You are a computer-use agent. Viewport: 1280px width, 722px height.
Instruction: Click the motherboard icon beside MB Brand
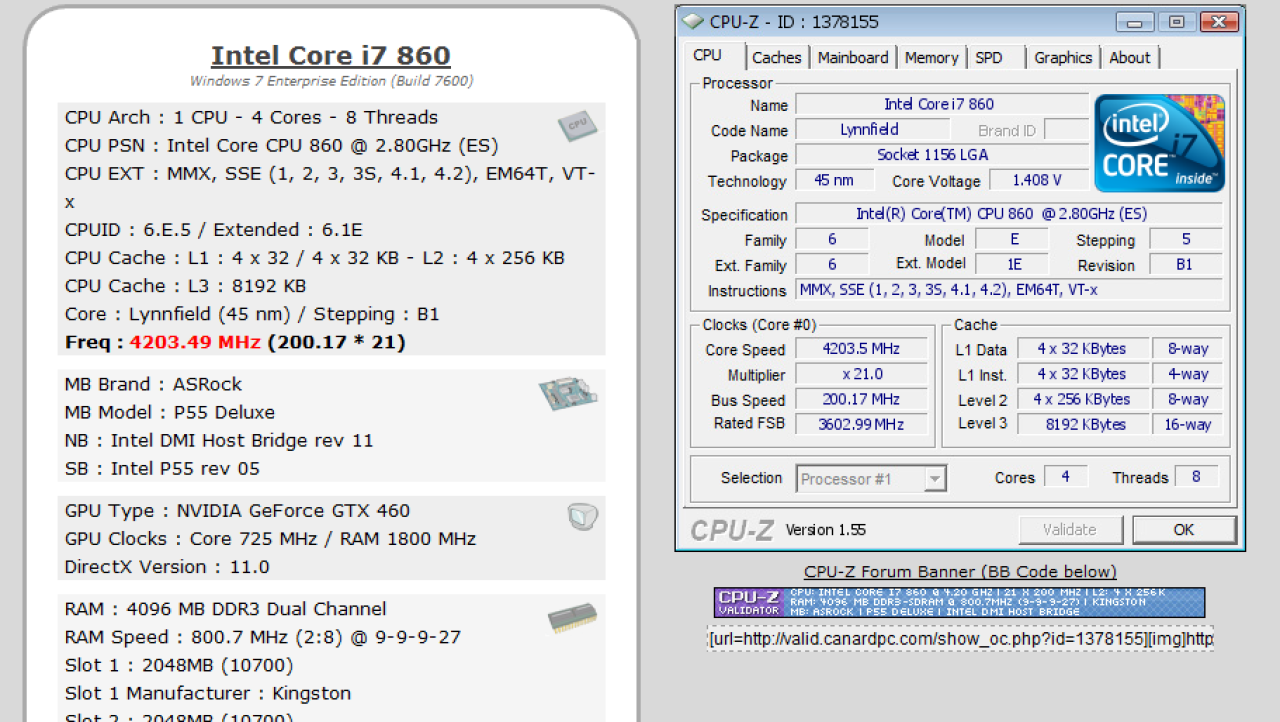568,393
